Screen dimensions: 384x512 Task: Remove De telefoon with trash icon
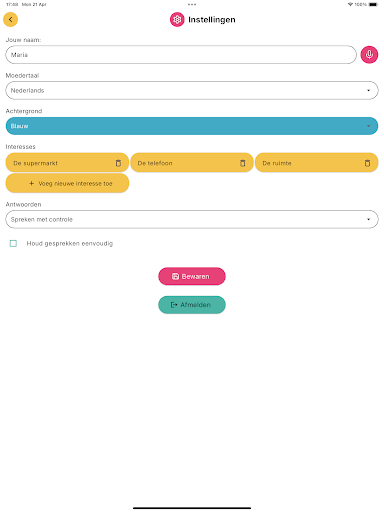[243, 163]
